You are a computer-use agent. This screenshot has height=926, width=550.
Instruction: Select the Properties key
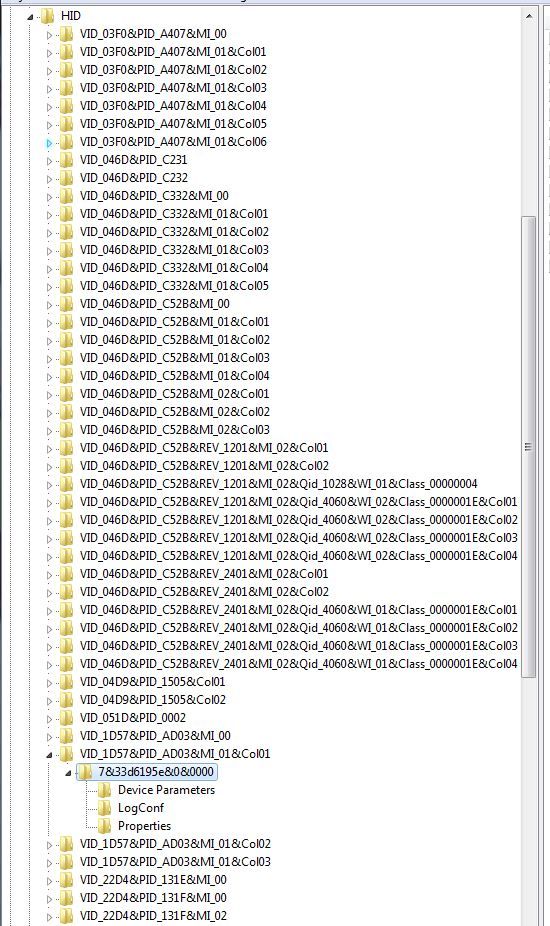point(144,826)
